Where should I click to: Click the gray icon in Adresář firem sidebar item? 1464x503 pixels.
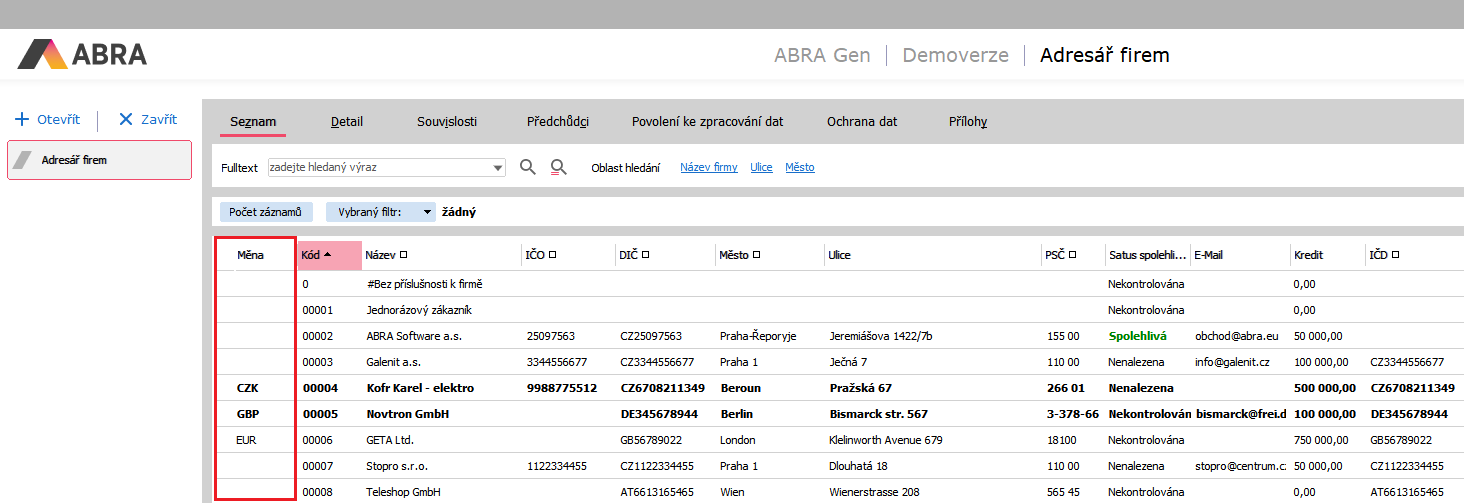point(26,160)
